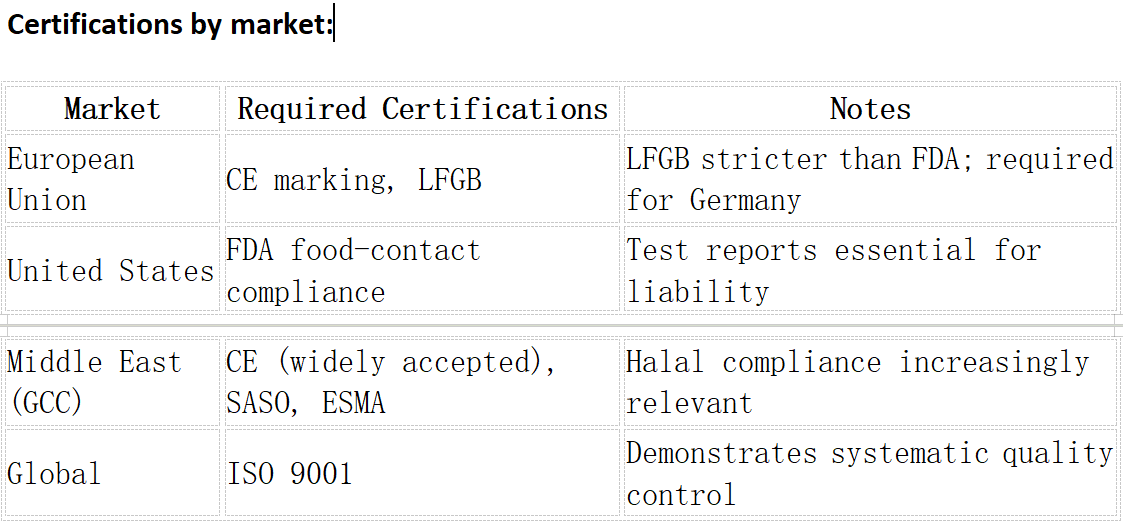Image resolution: width=1123 pixels, height=522 pixels.
Task: Click 'Test reports essential for liability' cell
Action: (869, 270)
